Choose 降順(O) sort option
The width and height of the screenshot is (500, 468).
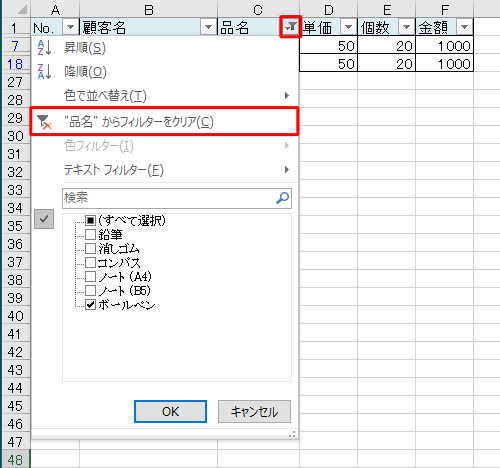pyautogui.click(x=165, y=72)
